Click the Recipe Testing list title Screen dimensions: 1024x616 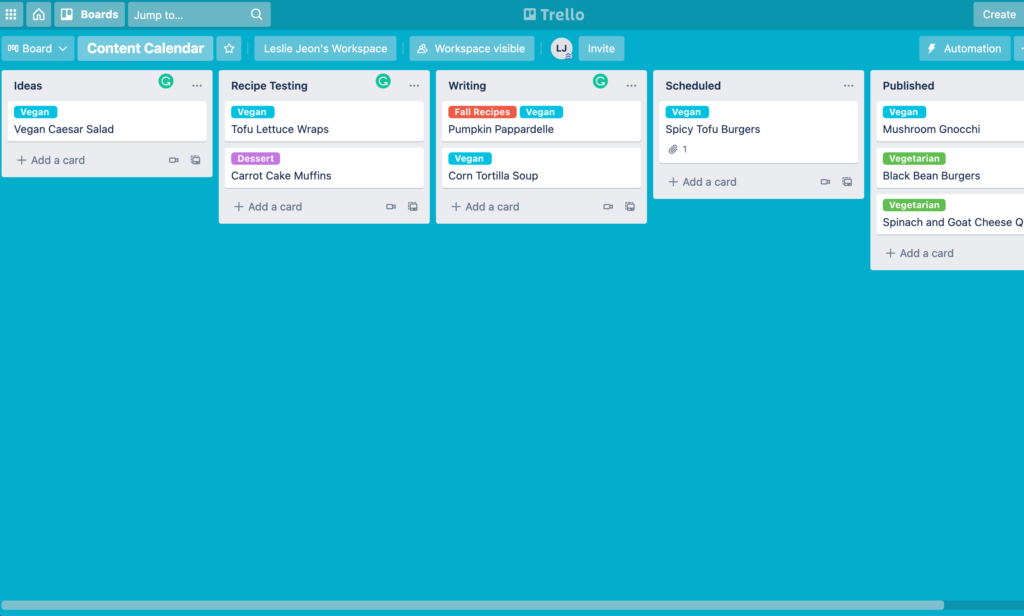pos(269,86)
